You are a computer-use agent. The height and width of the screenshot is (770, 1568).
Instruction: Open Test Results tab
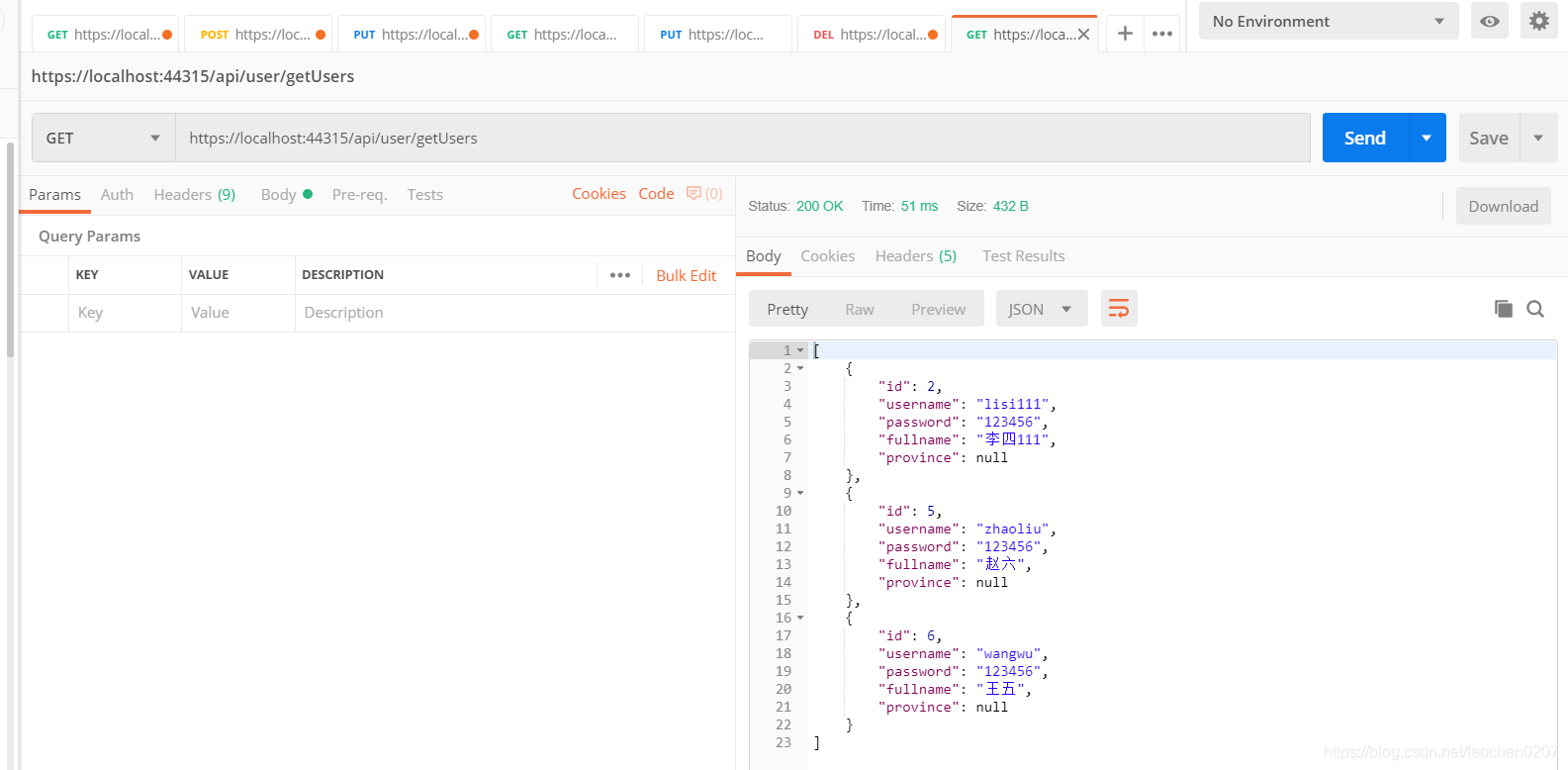(x=1024, y=256)
